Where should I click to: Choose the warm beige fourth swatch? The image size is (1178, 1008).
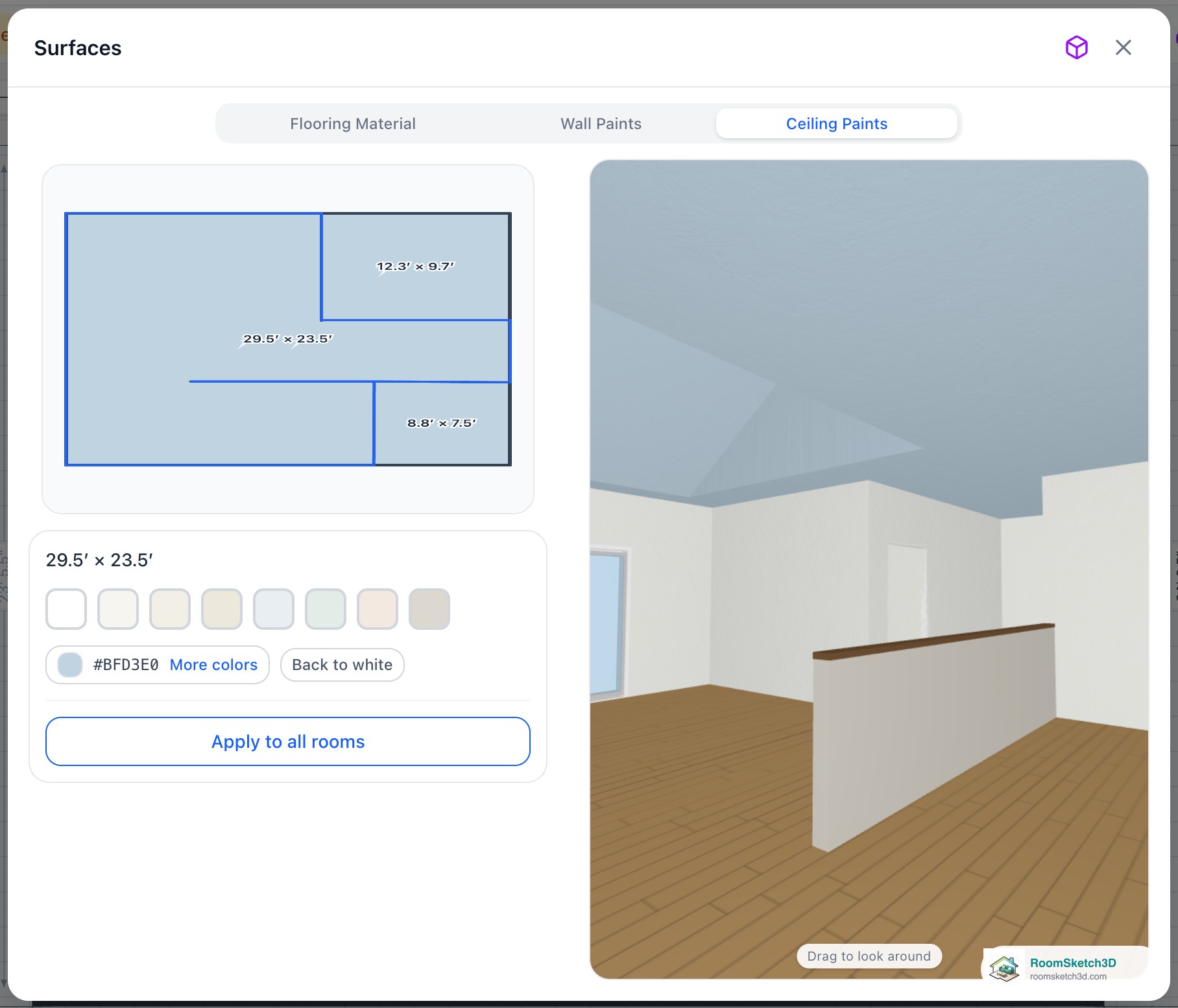[222, 609]
